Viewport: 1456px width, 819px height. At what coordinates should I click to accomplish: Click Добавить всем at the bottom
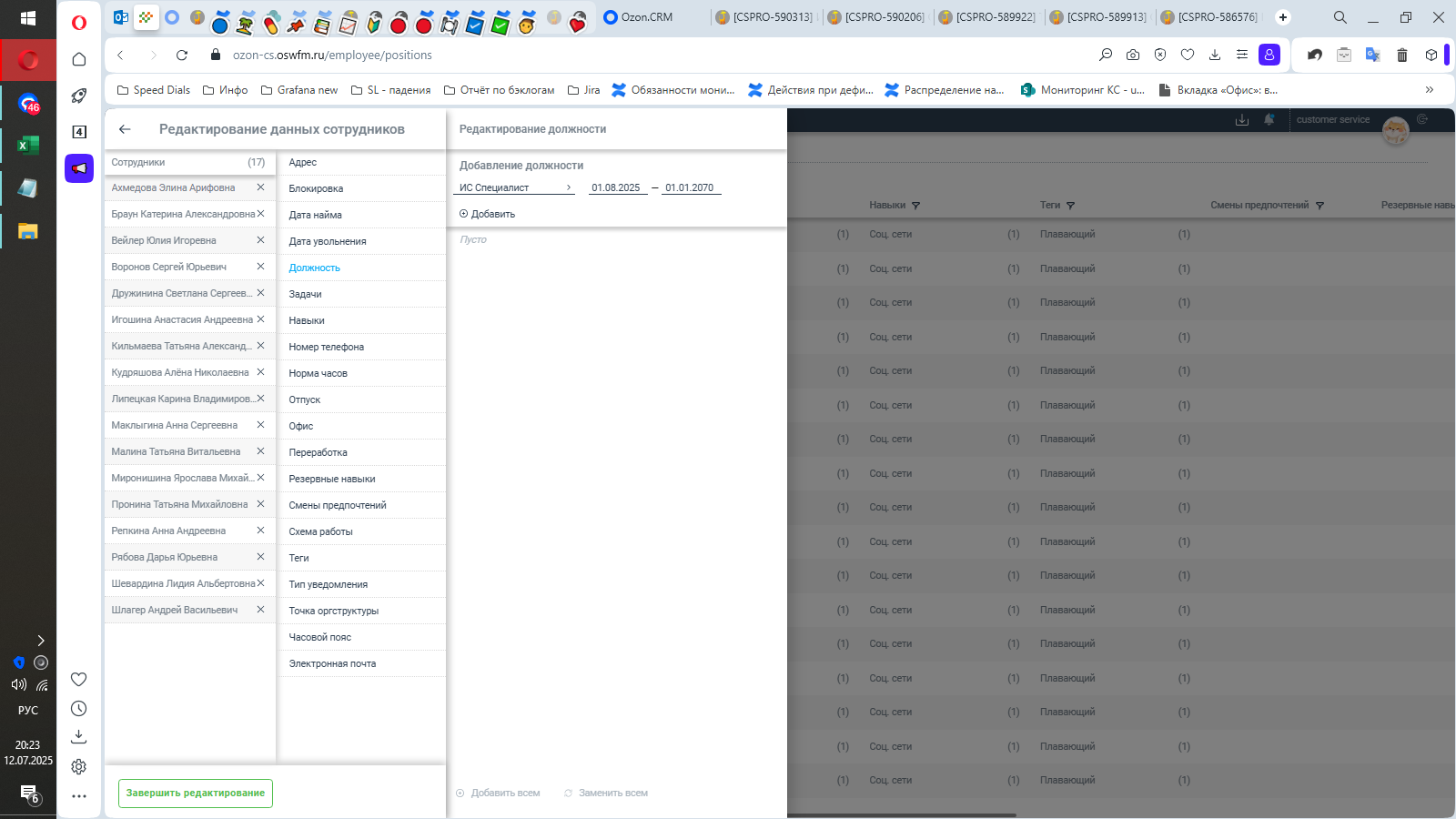[498, 794]
